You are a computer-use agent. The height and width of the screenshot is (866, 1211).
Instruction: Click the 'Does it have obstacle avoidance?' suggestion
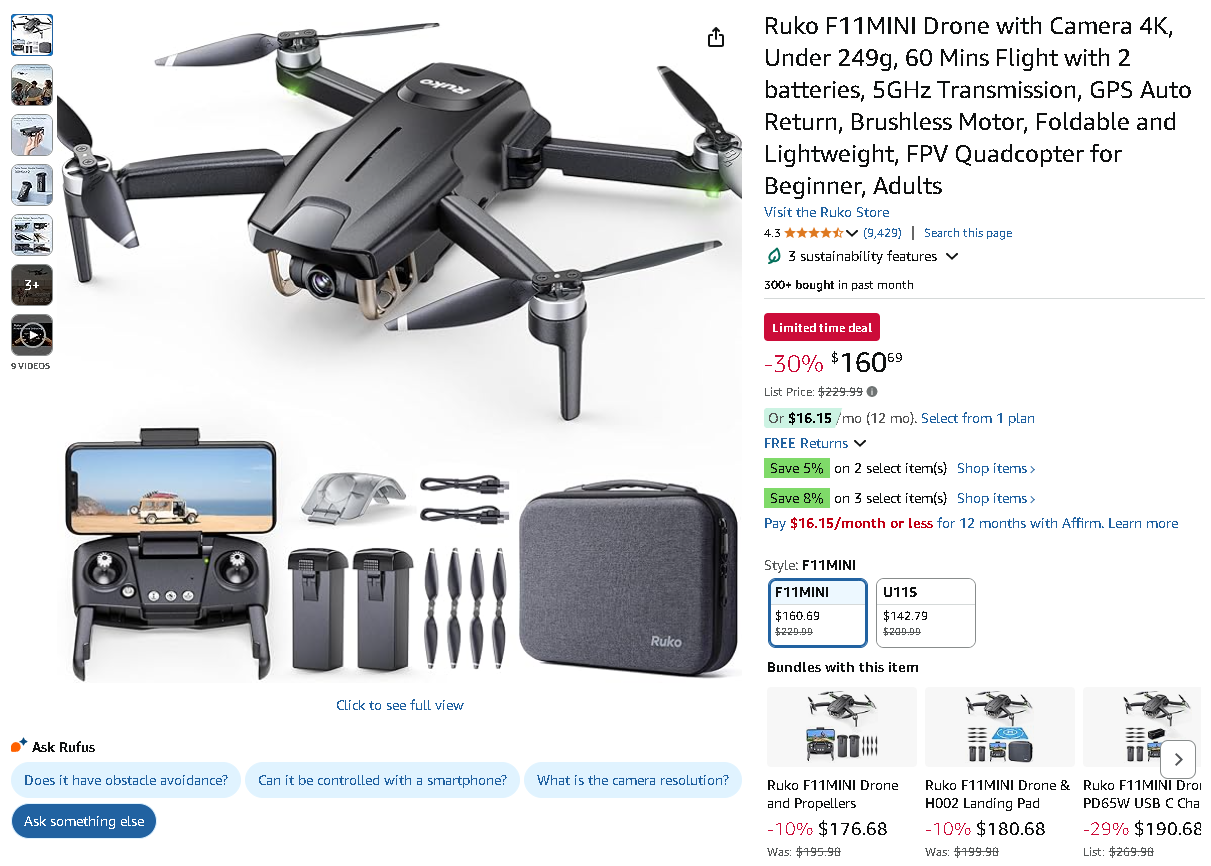point(126,780)
